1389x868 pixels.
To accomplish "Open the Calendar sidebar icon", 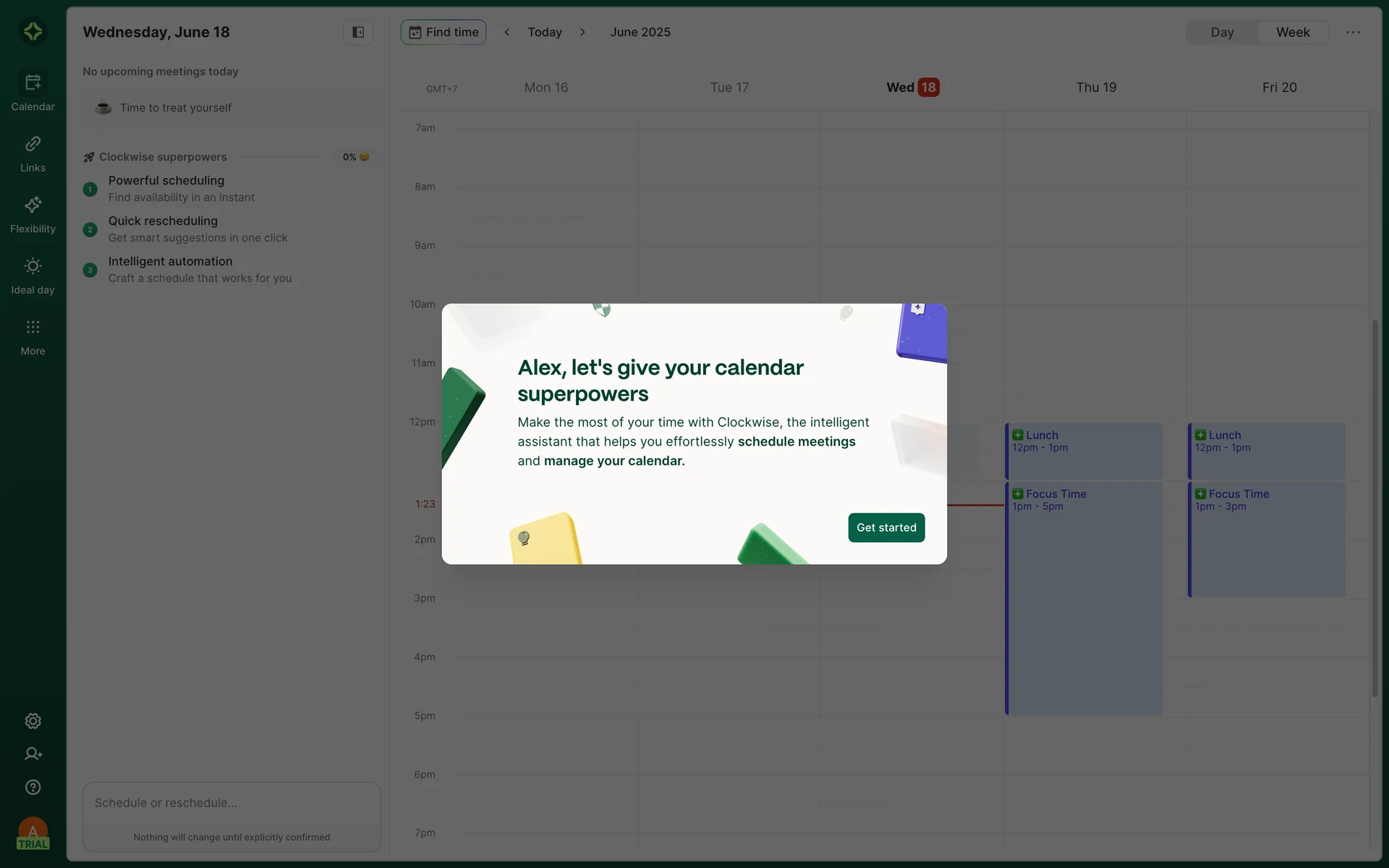I will tap(33, 83).
